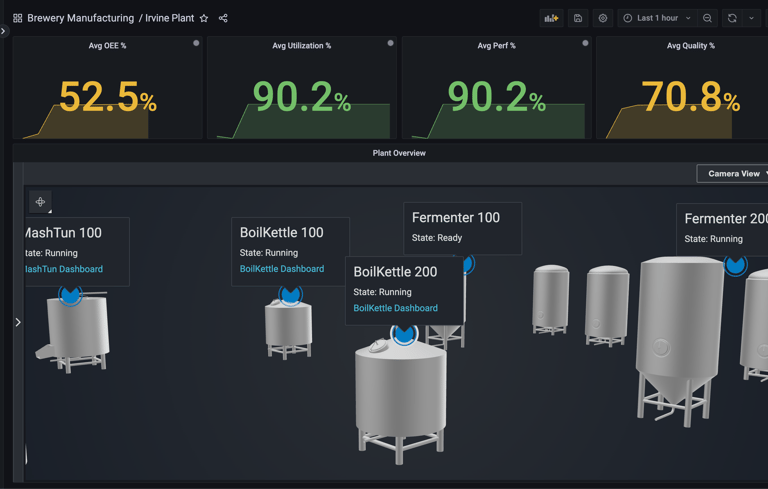768x489 pixels.
Task: Click the Avg Utilization % panel info dot
Action: (x=390, y=43)
